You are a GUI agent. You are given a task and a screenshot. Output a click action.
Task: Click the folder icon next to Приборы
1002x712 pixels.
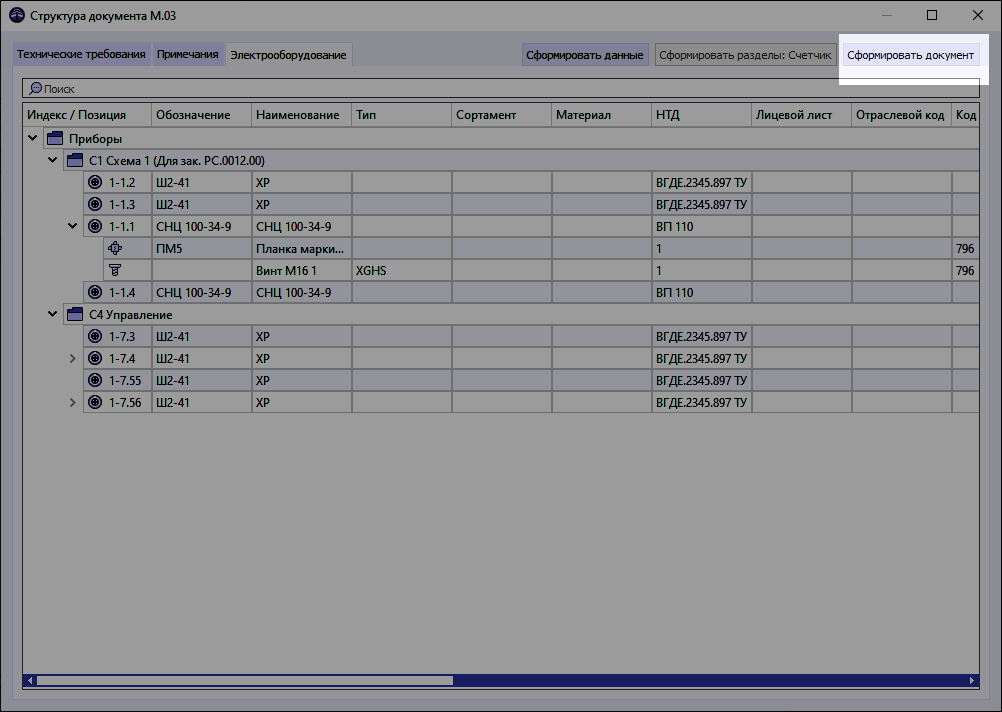click(x=53, y=138)
